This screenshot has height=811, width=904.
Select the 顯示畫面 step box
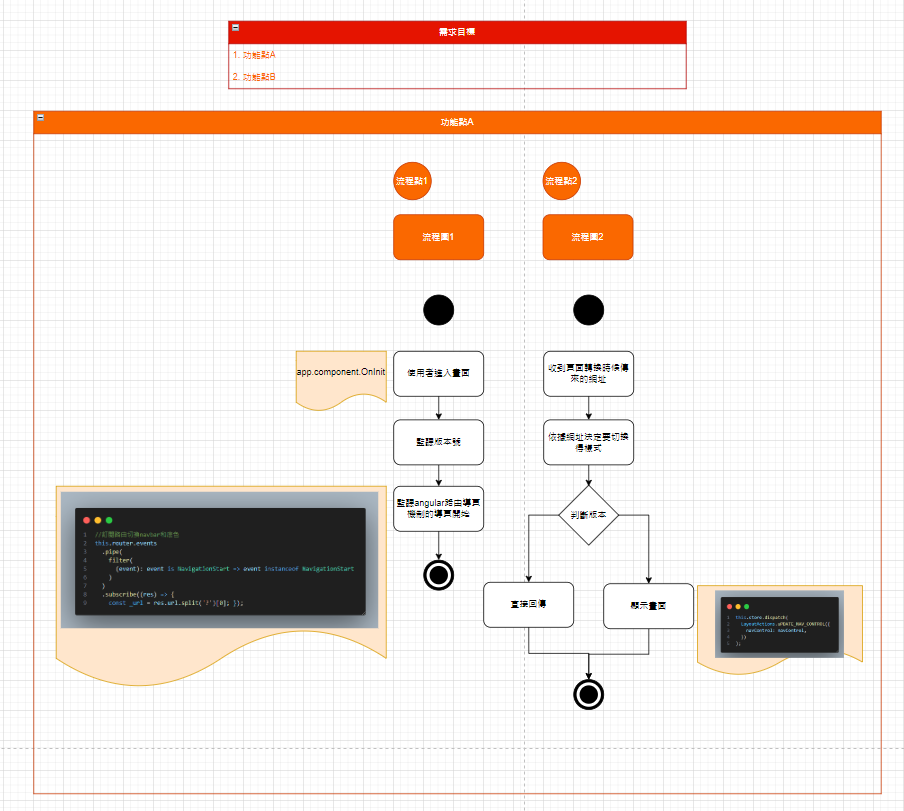click(x=648, y=606)
